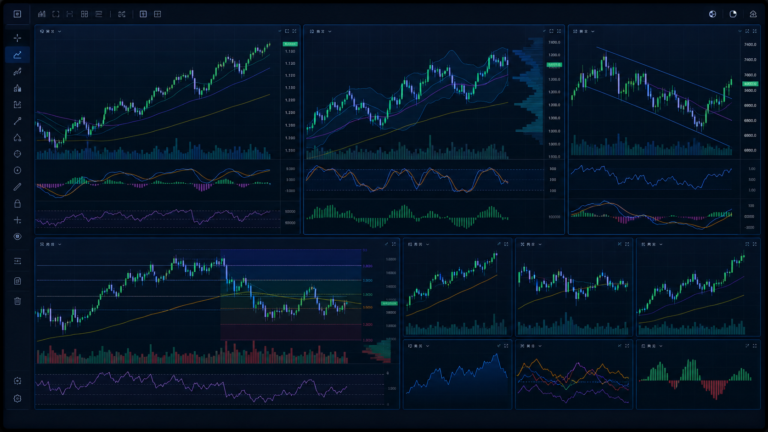The width and height of the screenshot is (768, 432).
Task: Open the list sliders icon in sidebar
Action: click(x=18, y=261)
